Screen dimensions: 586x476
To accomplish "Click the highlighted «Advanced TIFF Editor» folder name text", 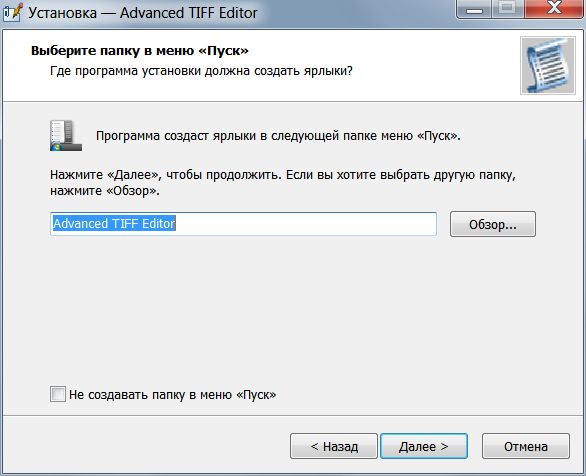I will click(x=114, y=223).
